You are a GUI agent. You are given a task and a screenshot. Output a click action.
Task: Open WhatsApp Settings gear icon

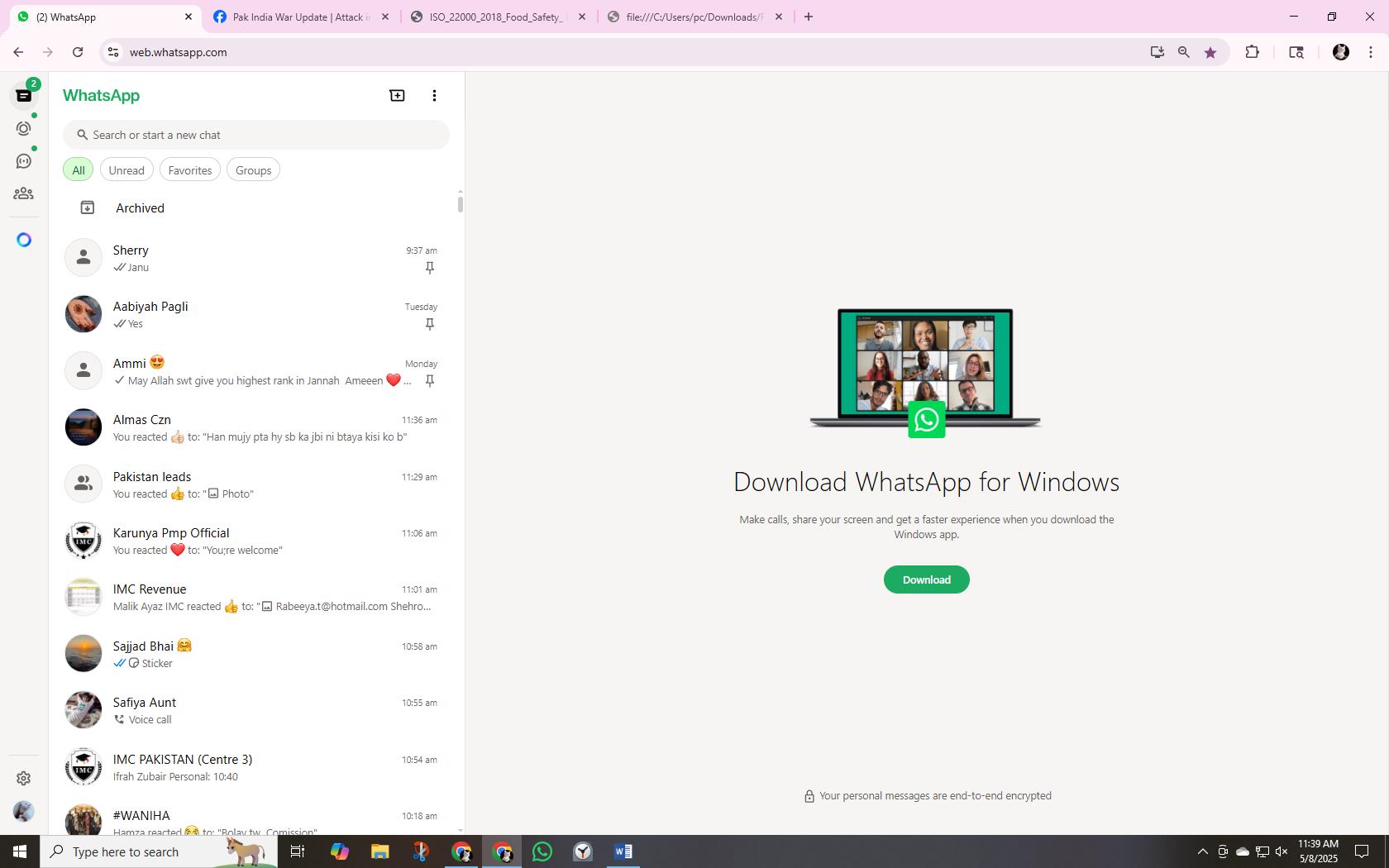pyautogui.click(x=24, y=779)
